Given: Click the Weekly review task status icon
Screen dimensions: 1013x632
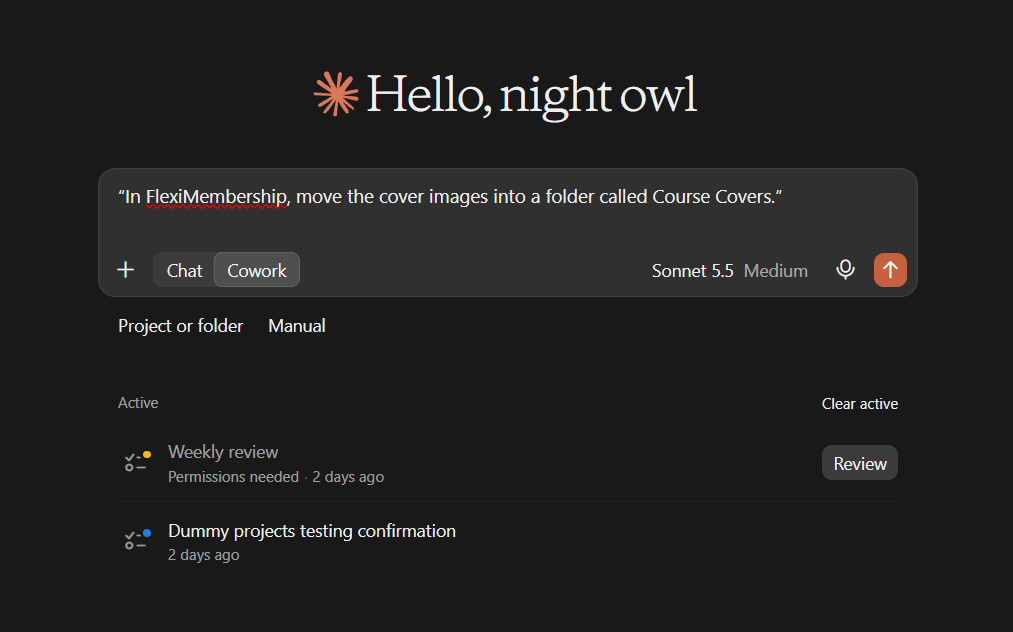Looking at the screenshot, I should click(138, 461).
